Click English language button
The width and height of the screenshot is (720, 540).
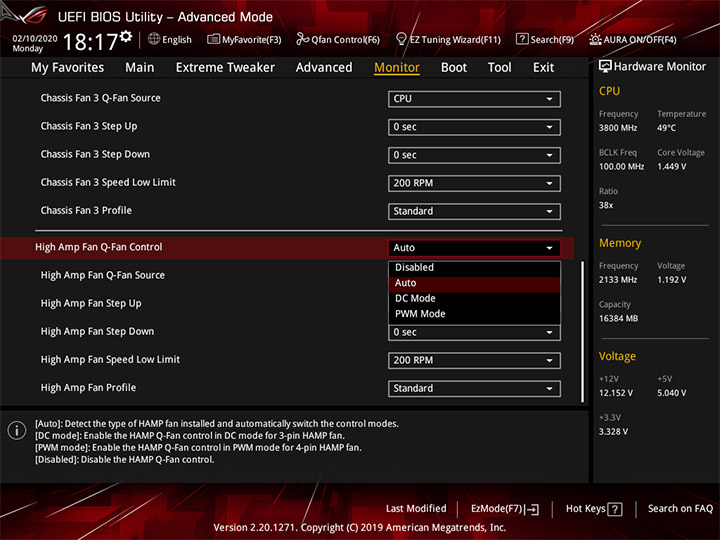(x=170, y=39)
